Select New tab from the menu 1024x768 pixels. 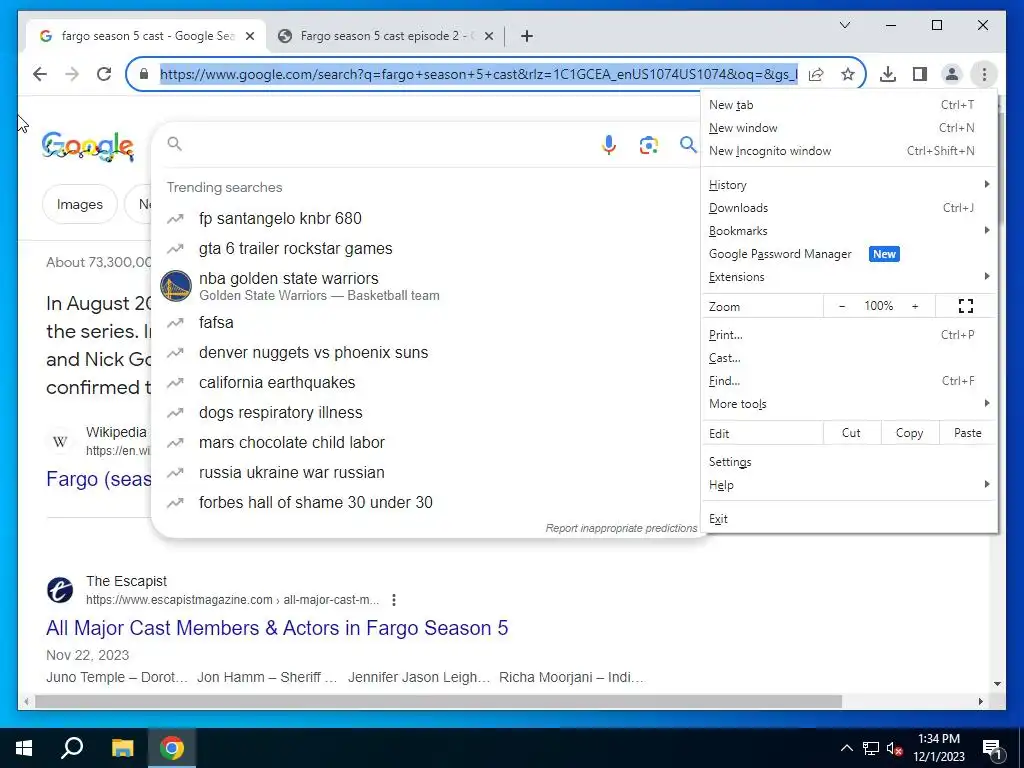point(849,104)
